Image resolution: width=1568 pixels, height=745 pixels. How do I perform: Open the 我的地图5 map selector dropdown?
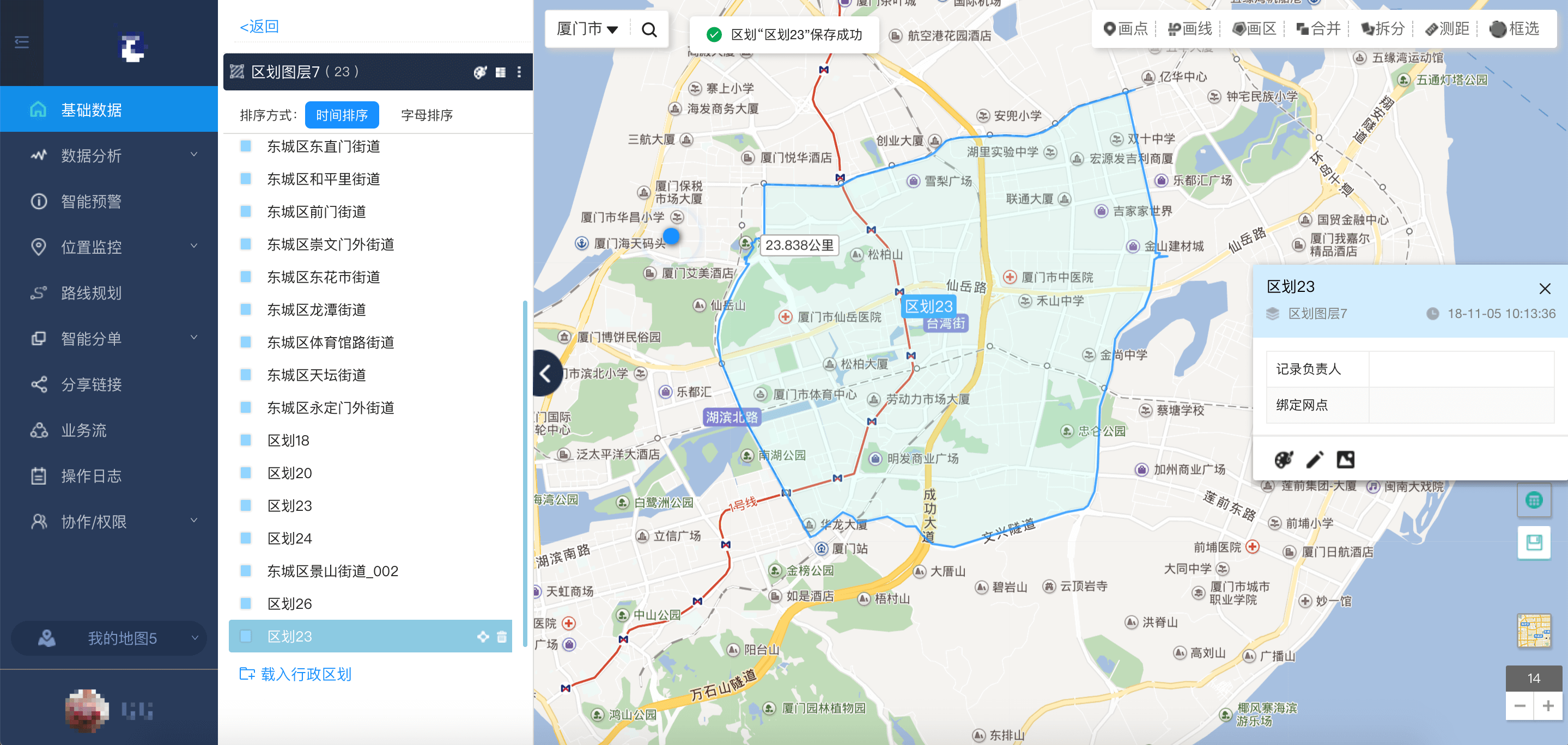click(x=110, y=638)
